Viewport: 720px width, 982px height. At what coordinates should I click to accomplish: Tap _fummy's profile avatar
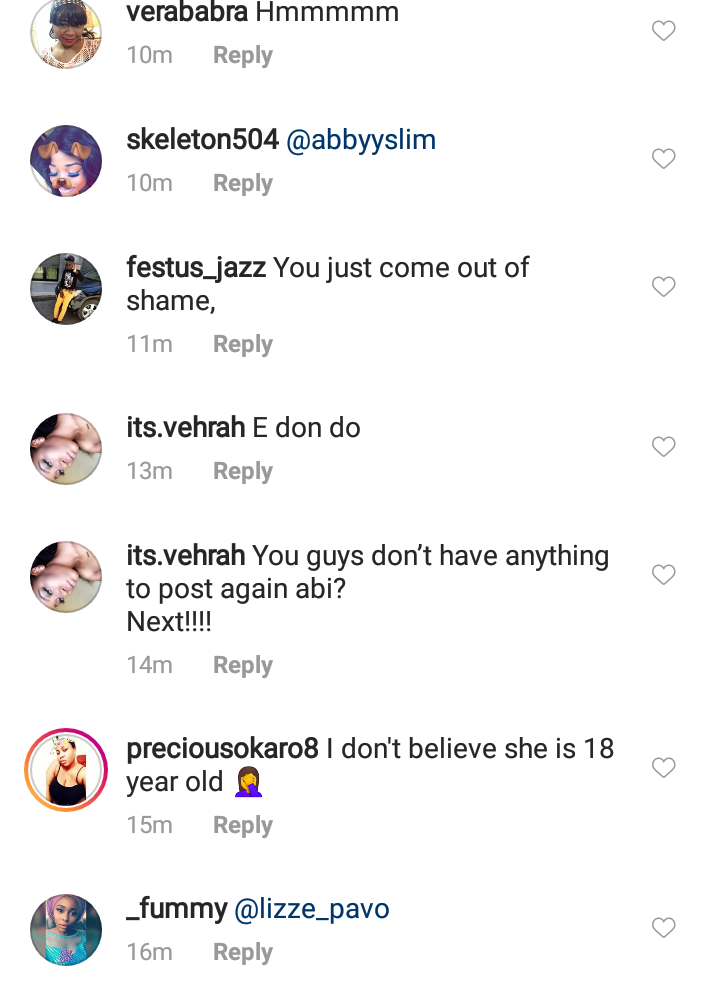click(x=66, y=929)
